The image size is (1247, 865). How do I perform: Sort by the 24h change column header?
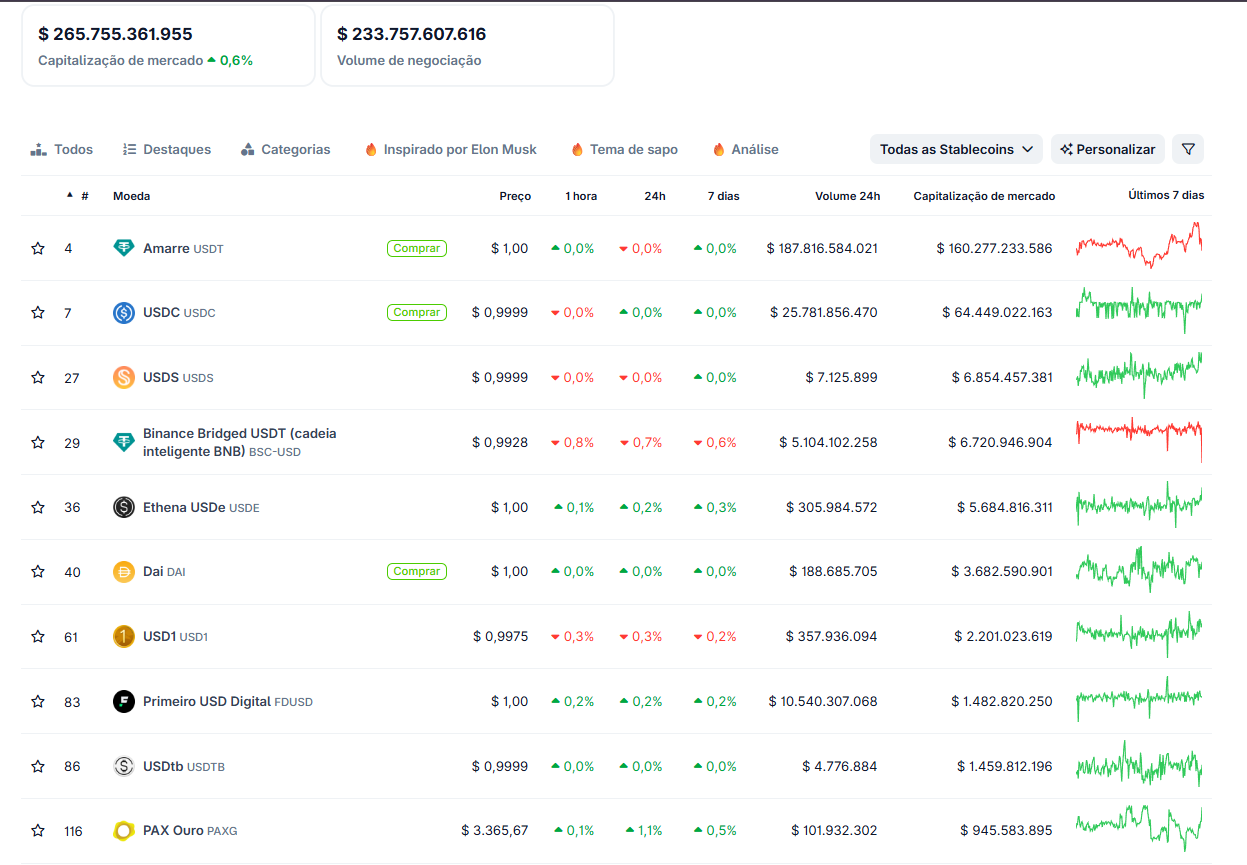point(655,196)
